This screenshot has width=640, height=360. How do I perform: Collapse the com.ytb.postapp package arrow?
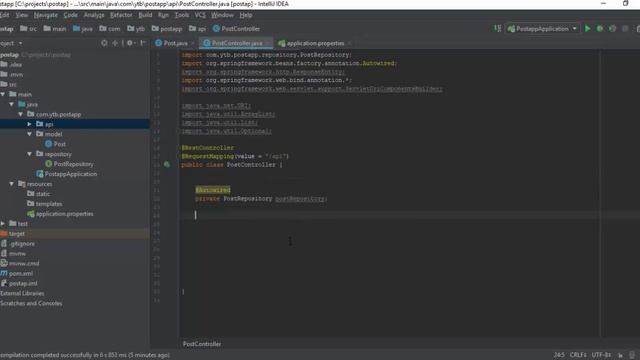(21, 114)
